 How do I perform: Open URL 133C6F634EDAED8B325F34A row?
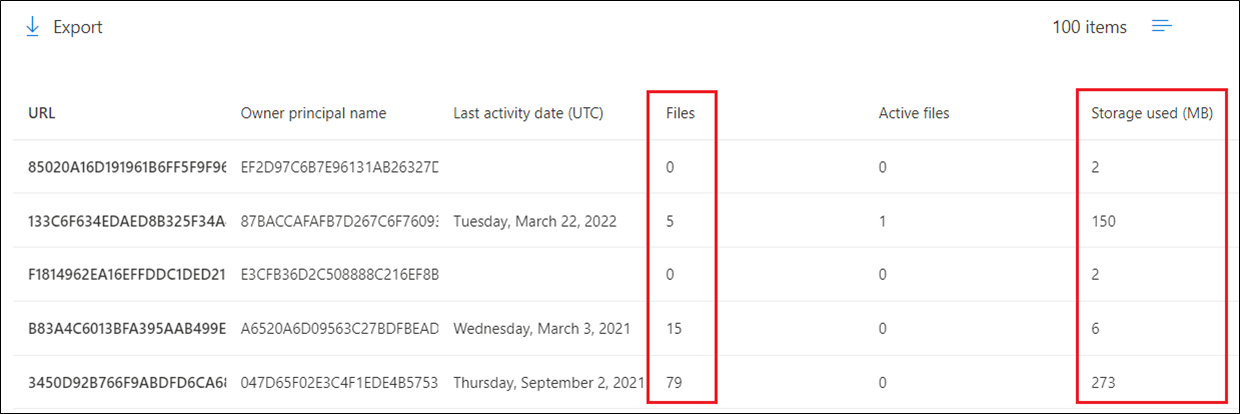pos(127,221)
